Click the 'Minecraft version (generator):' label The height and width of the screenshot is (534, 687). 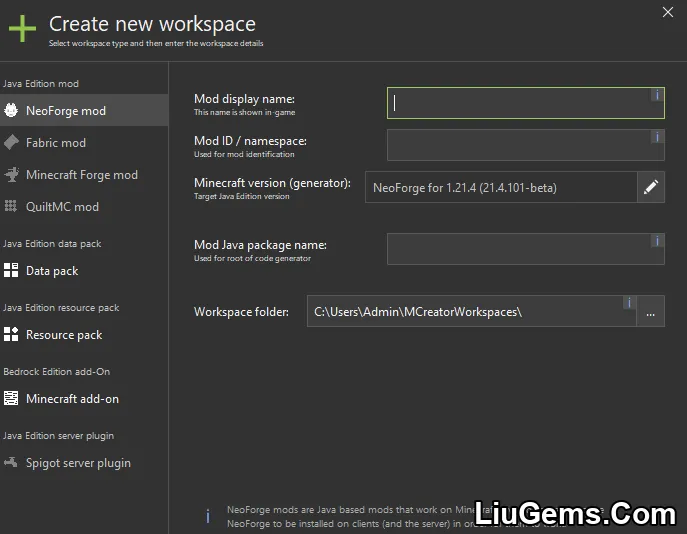pyautogui.click(x=272, y=183)
